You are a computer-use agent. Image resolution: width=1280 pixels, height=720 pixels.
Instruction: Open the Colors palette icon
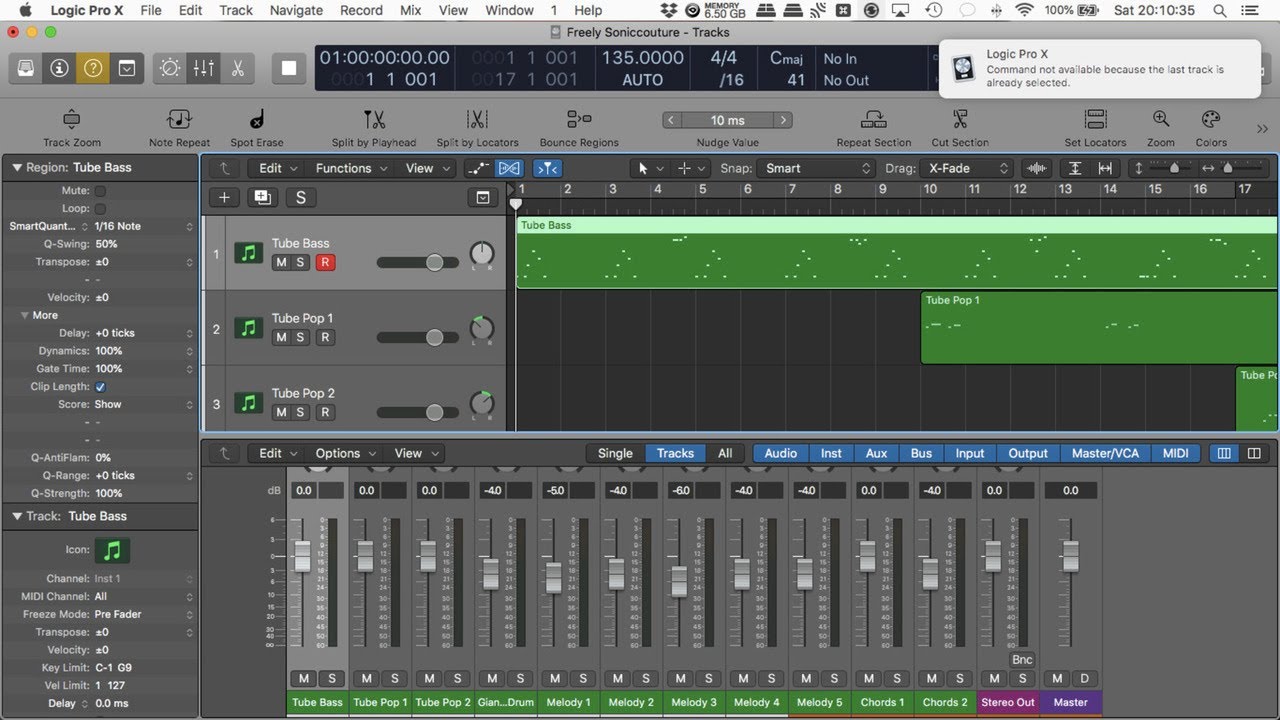pyautogui.click(x=1211, y=120)
